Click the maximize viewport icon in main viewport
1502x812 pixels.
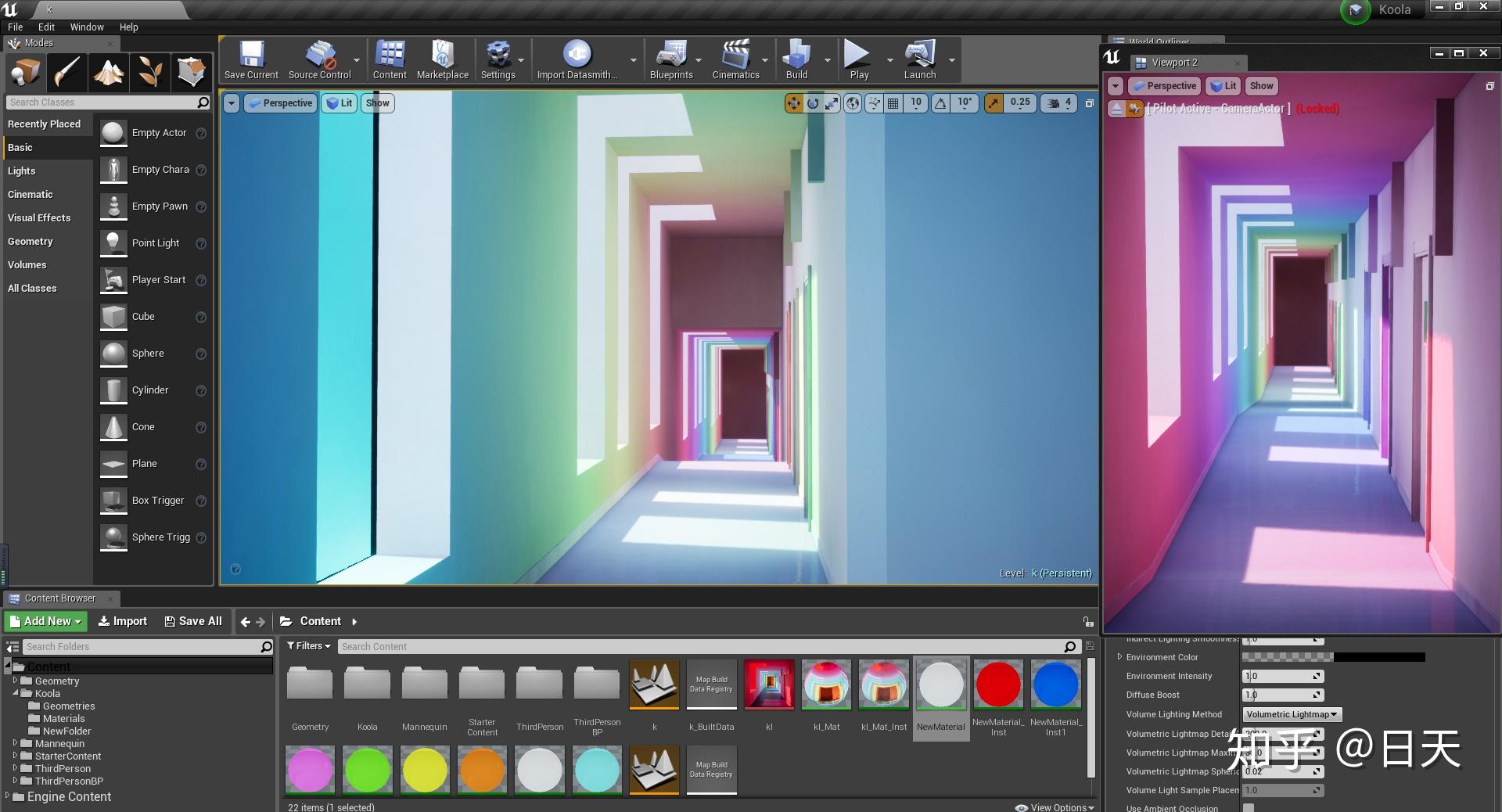[1089, 103]
